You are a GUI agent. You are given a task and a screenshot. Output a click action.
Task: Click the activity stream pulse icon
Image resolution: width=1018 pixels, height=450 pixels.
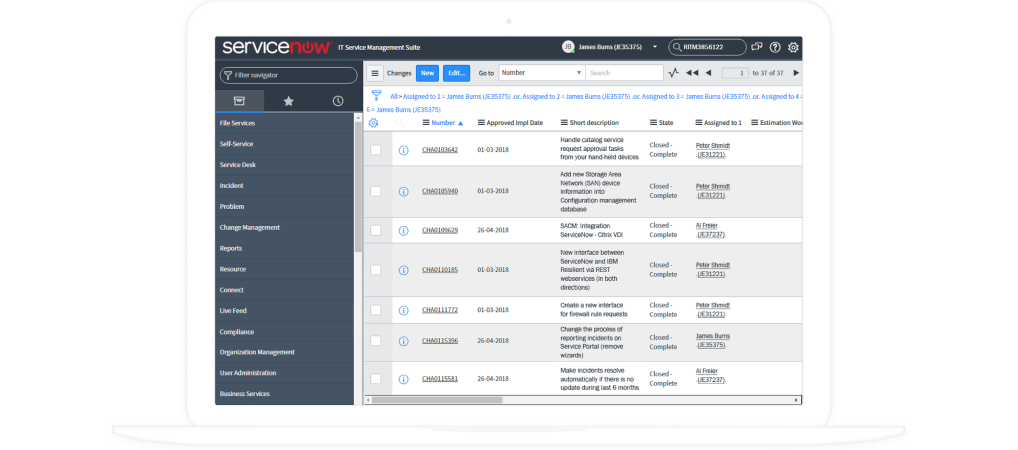(674, 73)
